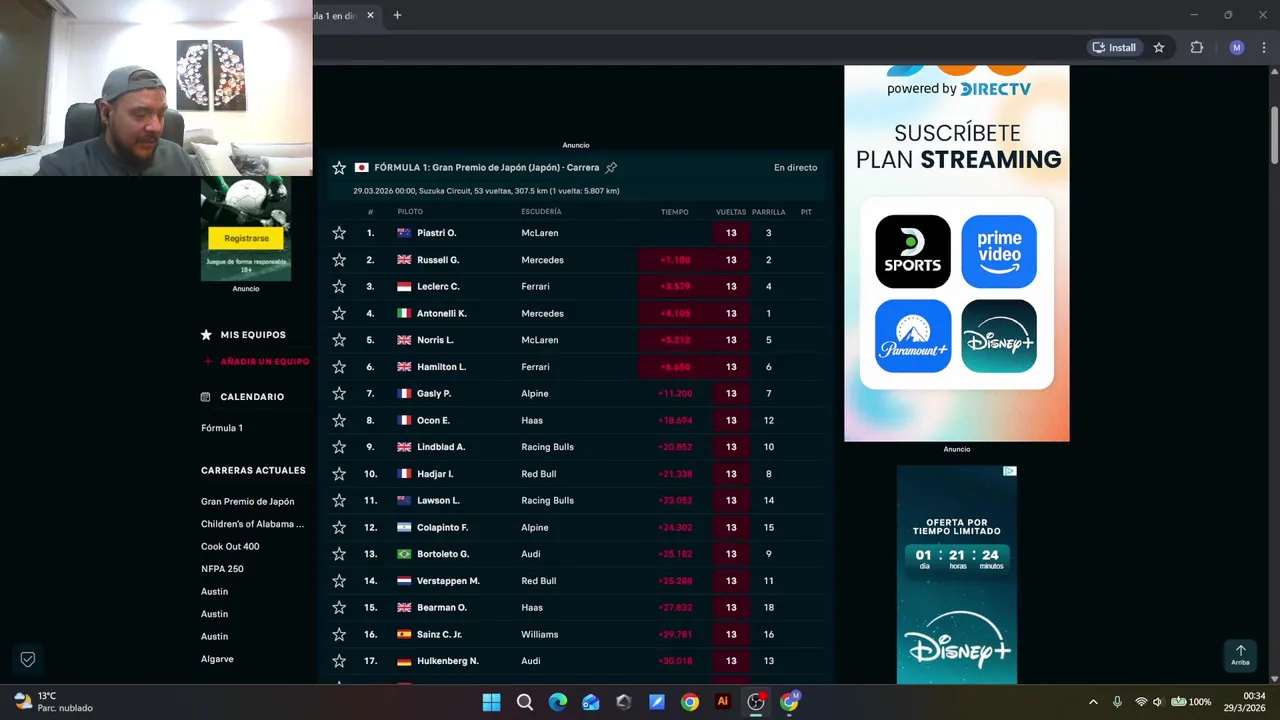
Task: Open privacy shield icon at bottom left
Action: pyautogui.click(x=28, y=659)
